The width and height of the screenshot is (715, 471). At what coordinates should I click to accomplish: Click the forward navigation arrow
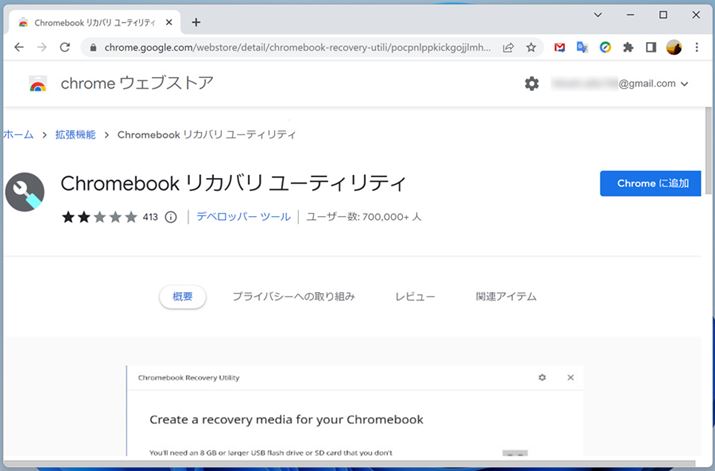(x=42, y=47)
